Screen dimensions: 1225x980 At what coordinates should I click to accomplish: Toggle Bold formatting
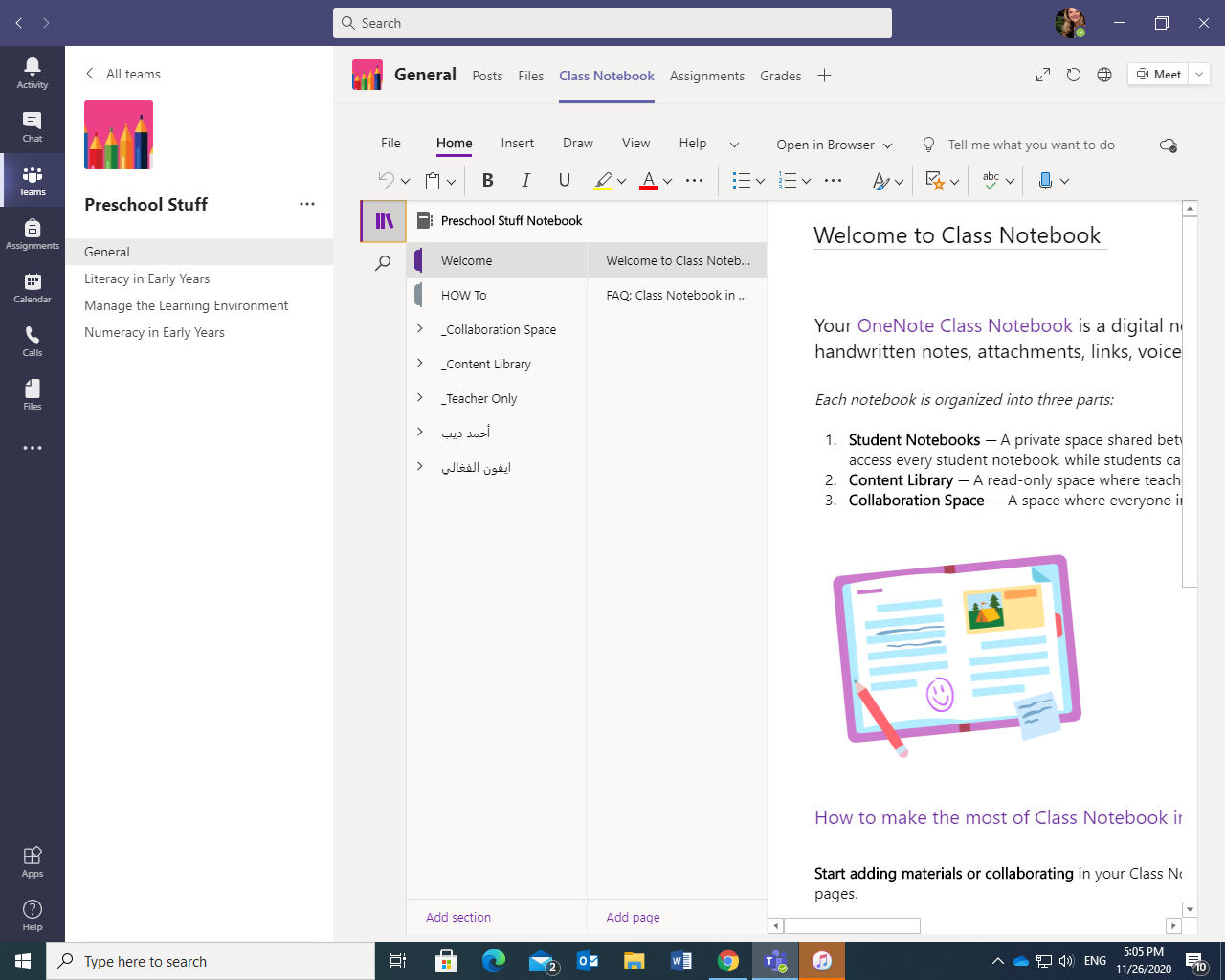488,180
